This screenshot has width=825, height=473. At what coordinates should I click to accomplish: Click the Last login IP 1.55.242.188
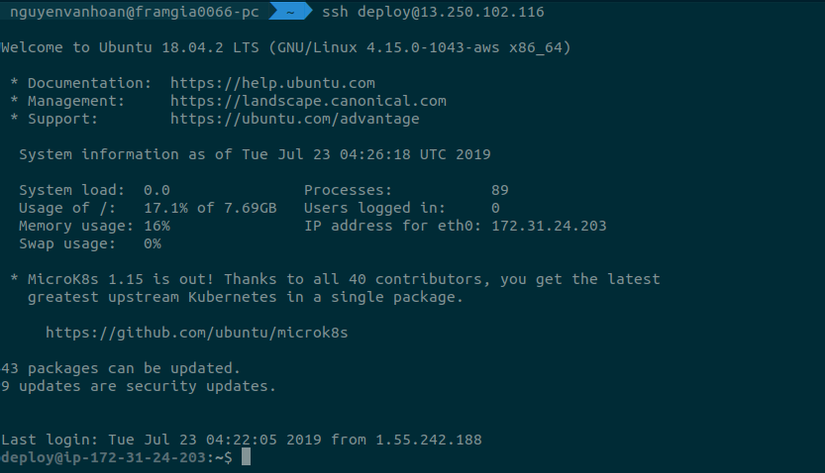[429, 439]
